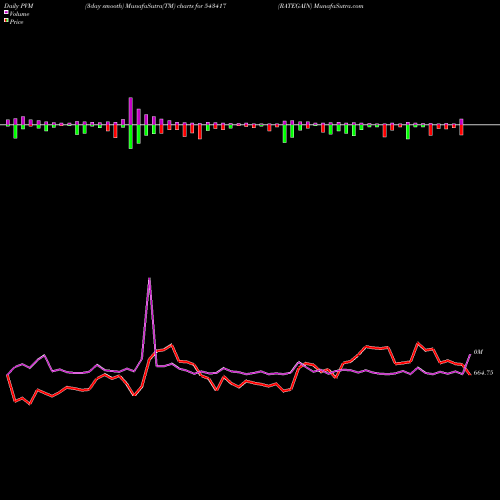The image size is (500, 500).
Task: Click the peak of the magenta volume line
Action: pyautogui.click(x=149, y=278)
